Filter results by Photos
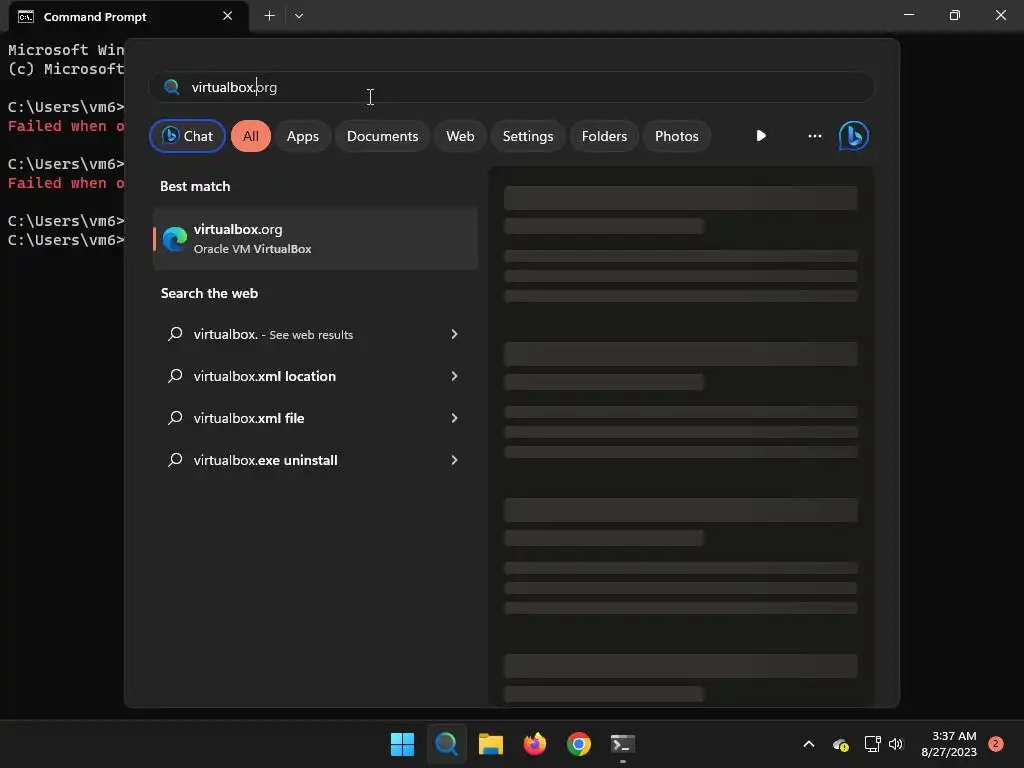The width and height of the screenshot is (1024, 768). tap(677, 136)
